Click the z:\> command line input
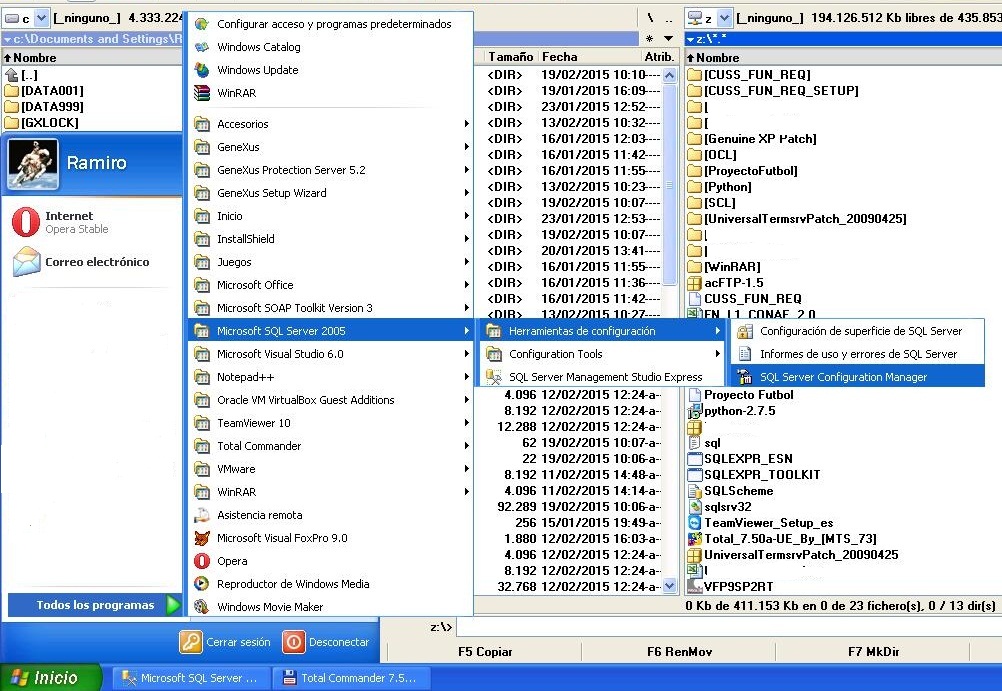The width and height of the screenshot is (1002, 691). click(x=728, y=627)
